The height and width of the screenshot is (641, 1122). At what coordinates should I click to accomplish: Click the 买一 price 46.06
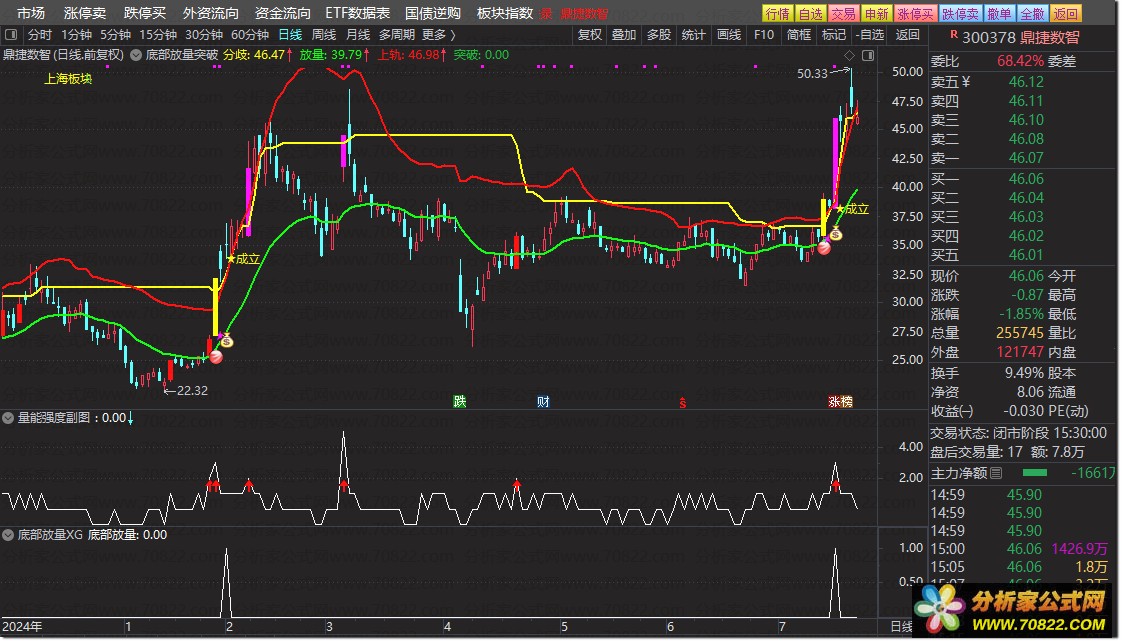(x=1026, y=179)
